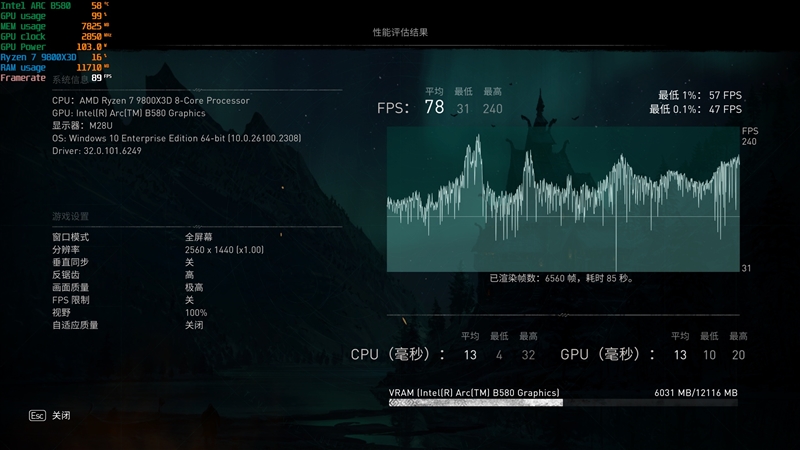Click the 全屏幕 value
Image resolution: width=800 pixels, height=450 pixels.
click(198, 237)
